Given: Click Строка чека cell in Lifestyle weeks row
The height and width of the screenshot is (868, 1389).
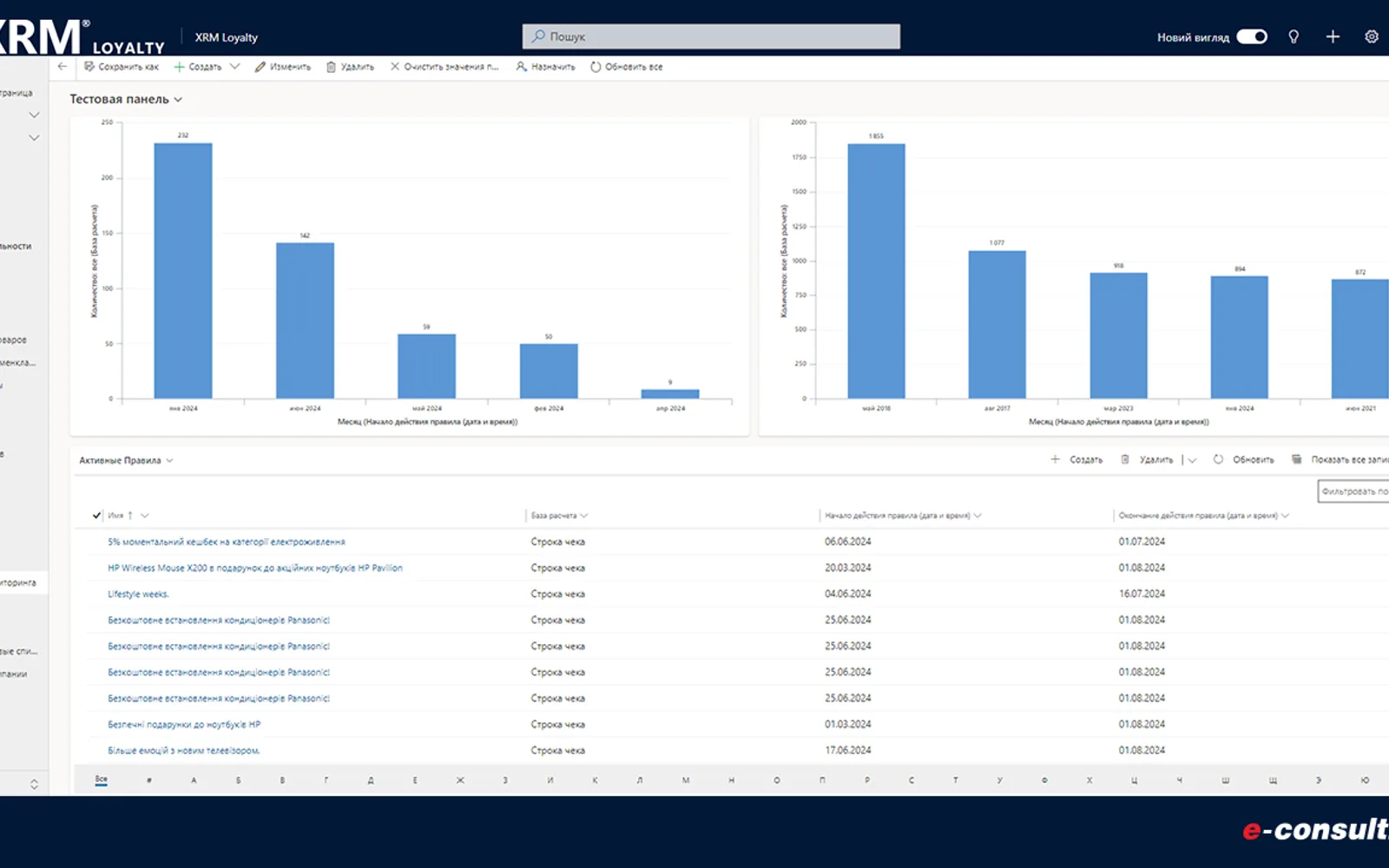Looking at the screenshot, I should point(558,594).
